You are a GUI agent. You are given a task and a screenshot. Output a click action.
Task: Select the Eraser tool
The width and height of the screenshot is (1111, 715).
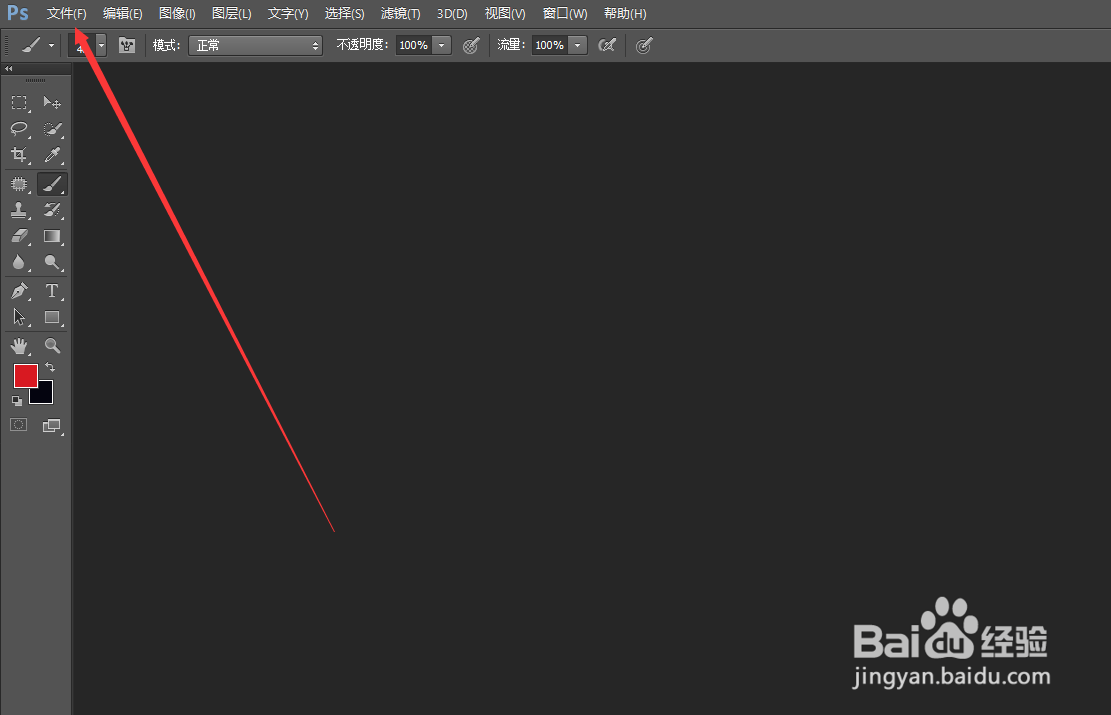(19, 236)
